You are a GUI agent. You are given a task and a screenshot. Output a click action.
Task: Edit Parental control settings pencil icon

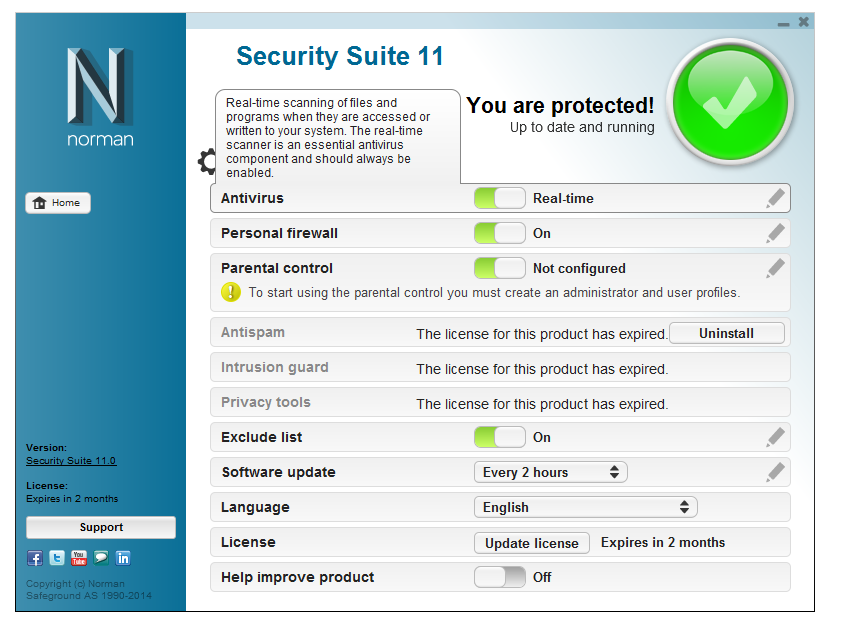(x=775, y=268)
